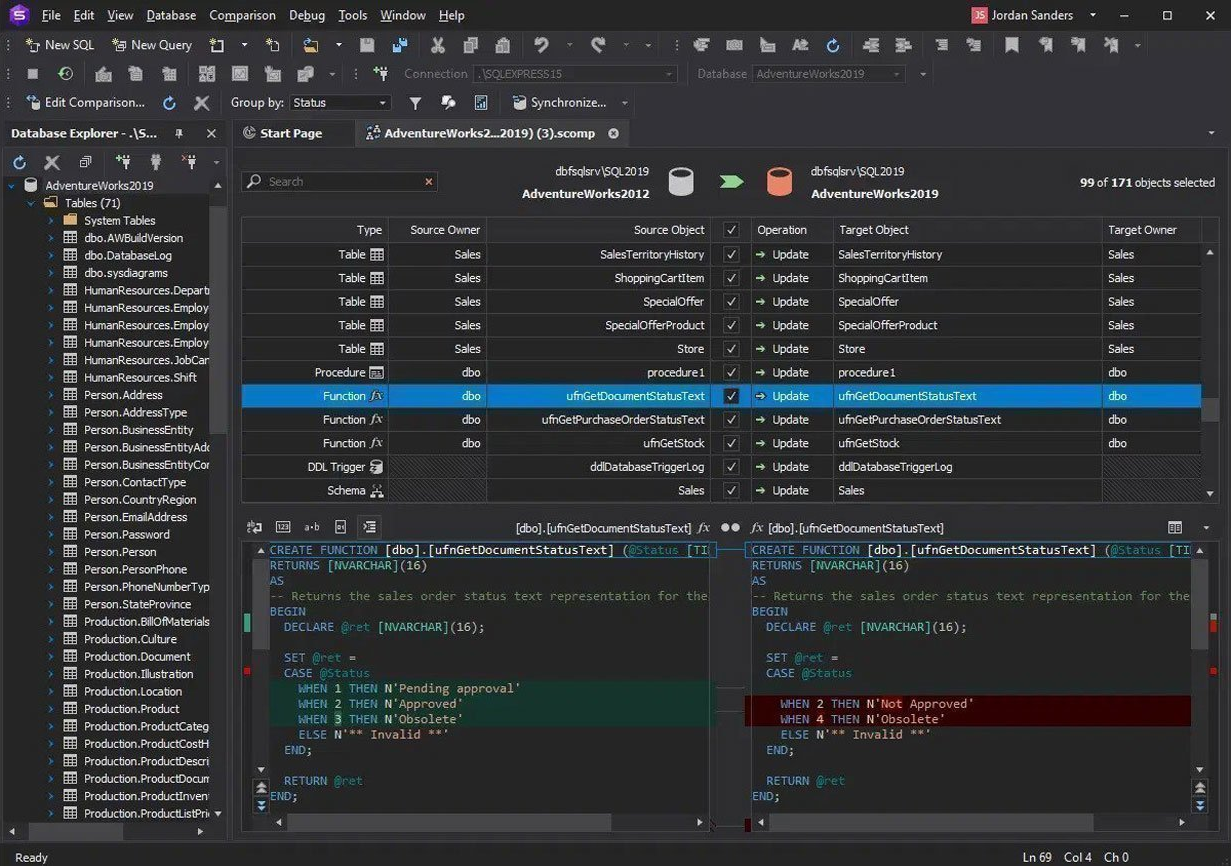Uncheck the ufnGetStock comparison row

point(731,443)
